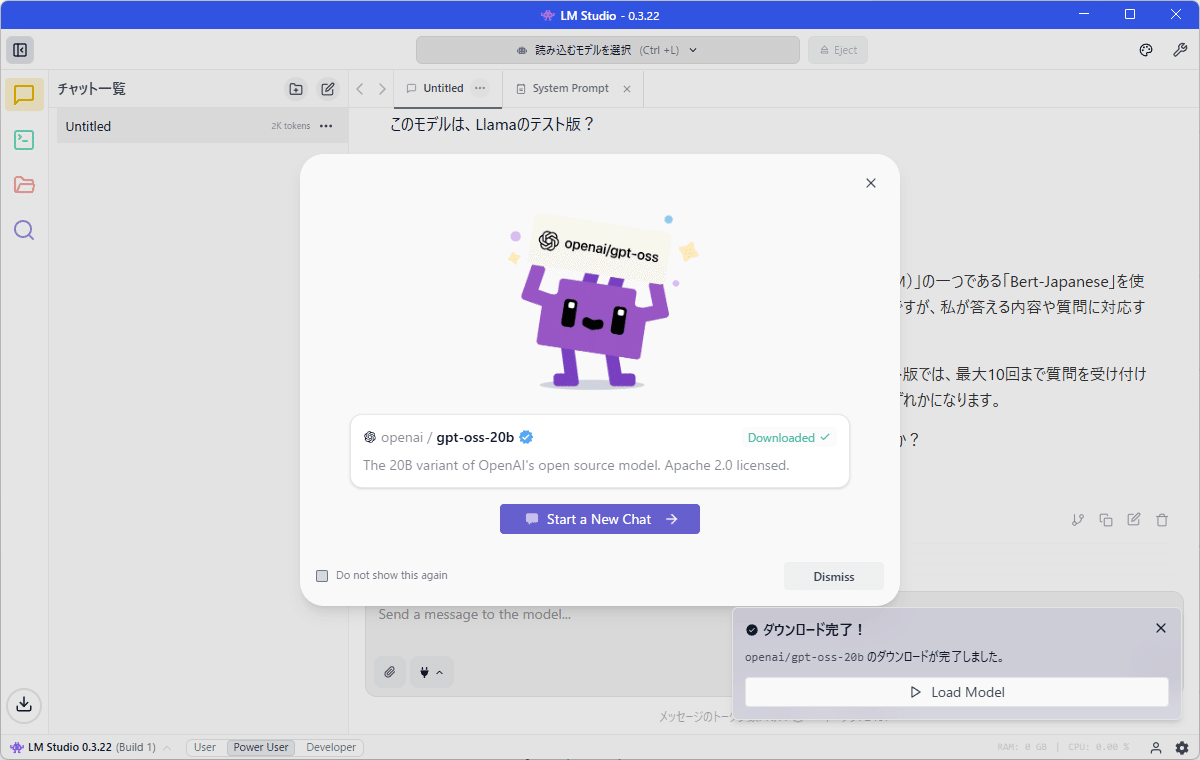Start a new folder for chats
This screenshot has height=760, width=1200.
296,89
